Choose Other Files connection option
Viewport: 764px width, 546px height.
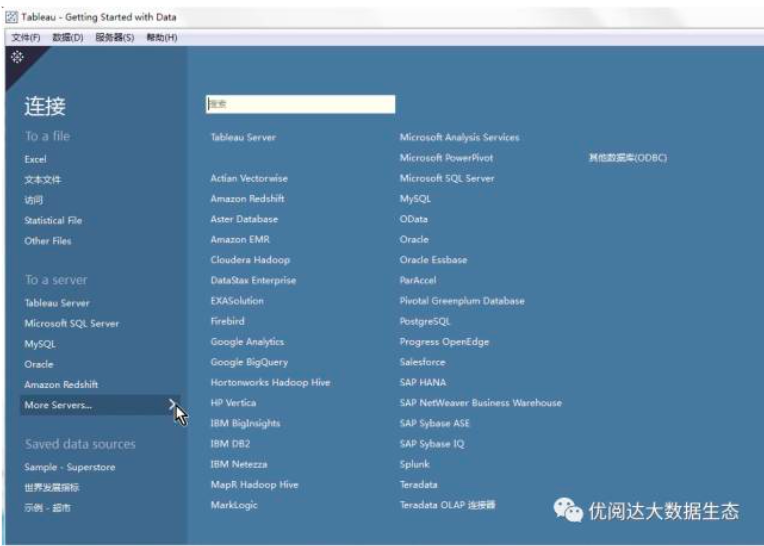click(48, 241)
